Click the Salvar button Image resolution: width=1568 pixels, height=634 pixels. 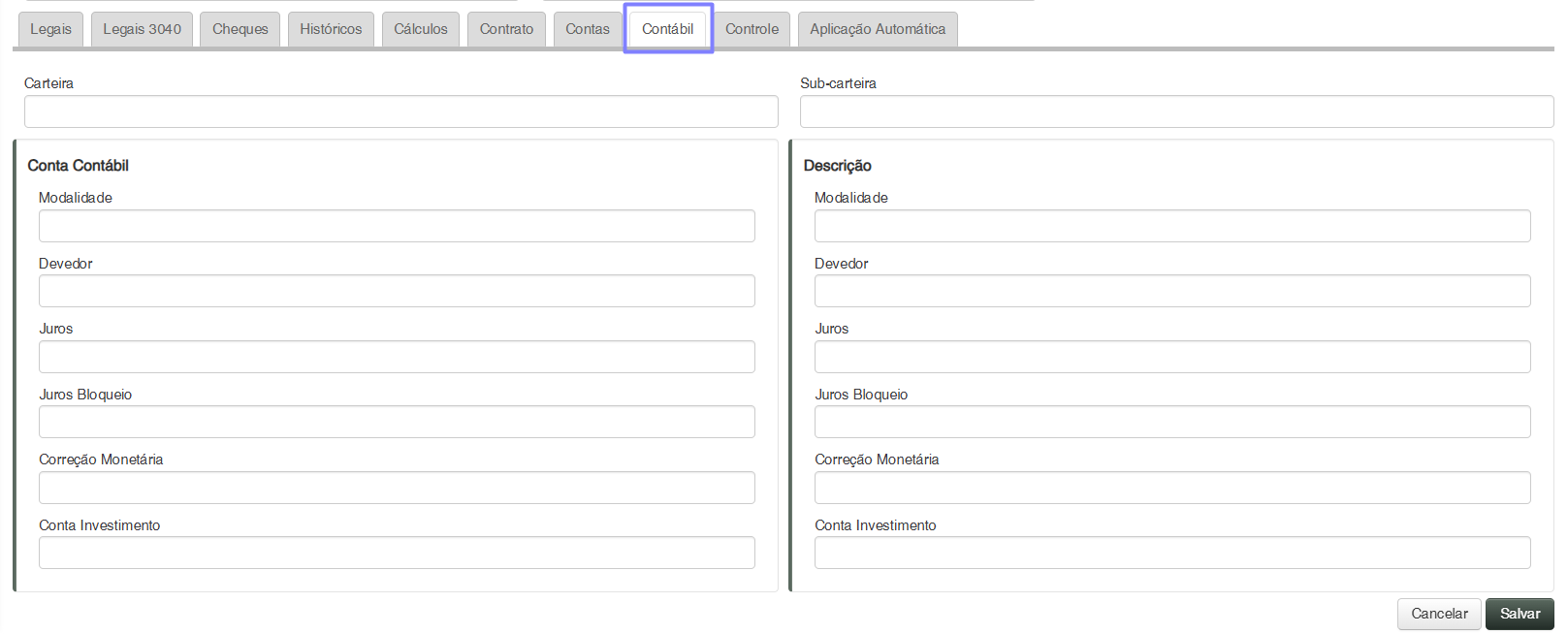coord(1520,614)
